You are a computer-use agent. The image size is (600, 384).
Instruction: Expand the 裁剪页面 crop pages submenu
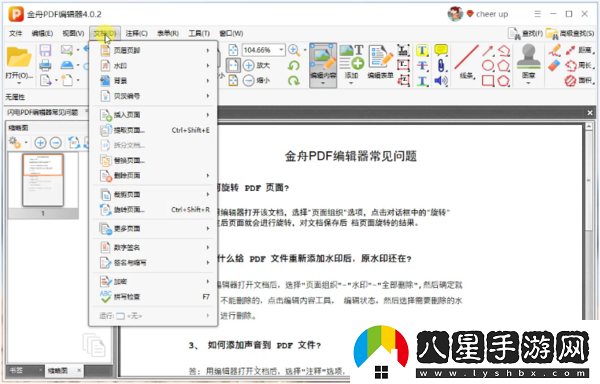(153, 194)
